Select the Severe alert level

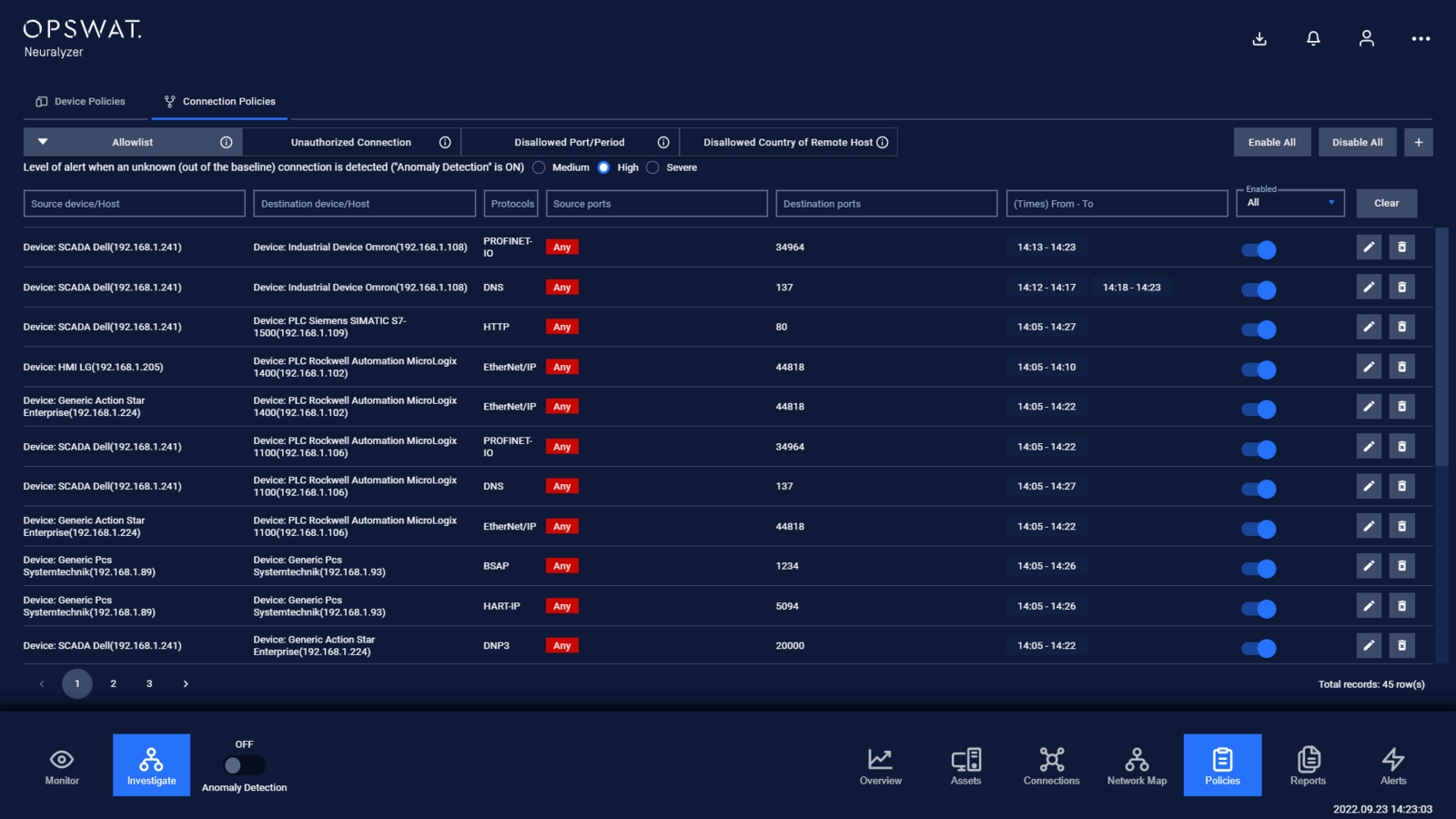[x=652, y=167]
